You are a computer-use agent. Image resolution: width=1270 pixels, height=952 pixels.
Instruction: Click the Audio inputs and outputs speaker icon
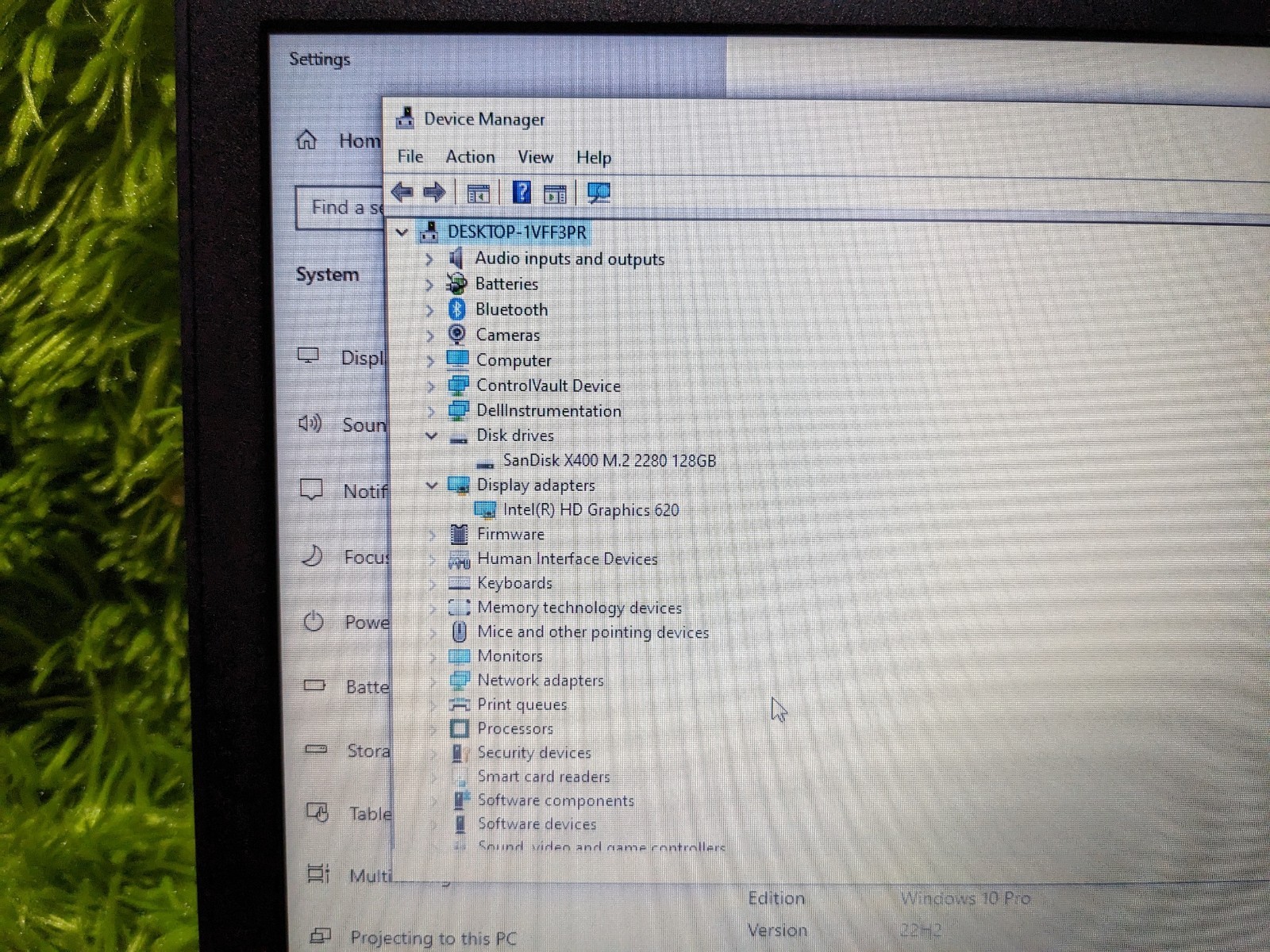coord(456,258)
